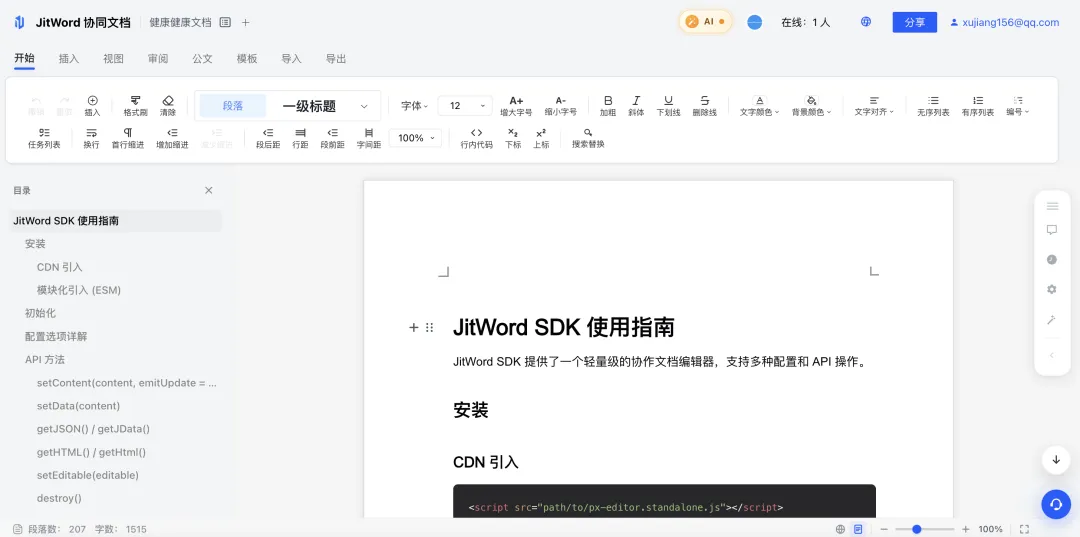Viewport: 1080px width, 537px height.
Task: Switch to the Import (导入) tab
Action: click(291, 59)
